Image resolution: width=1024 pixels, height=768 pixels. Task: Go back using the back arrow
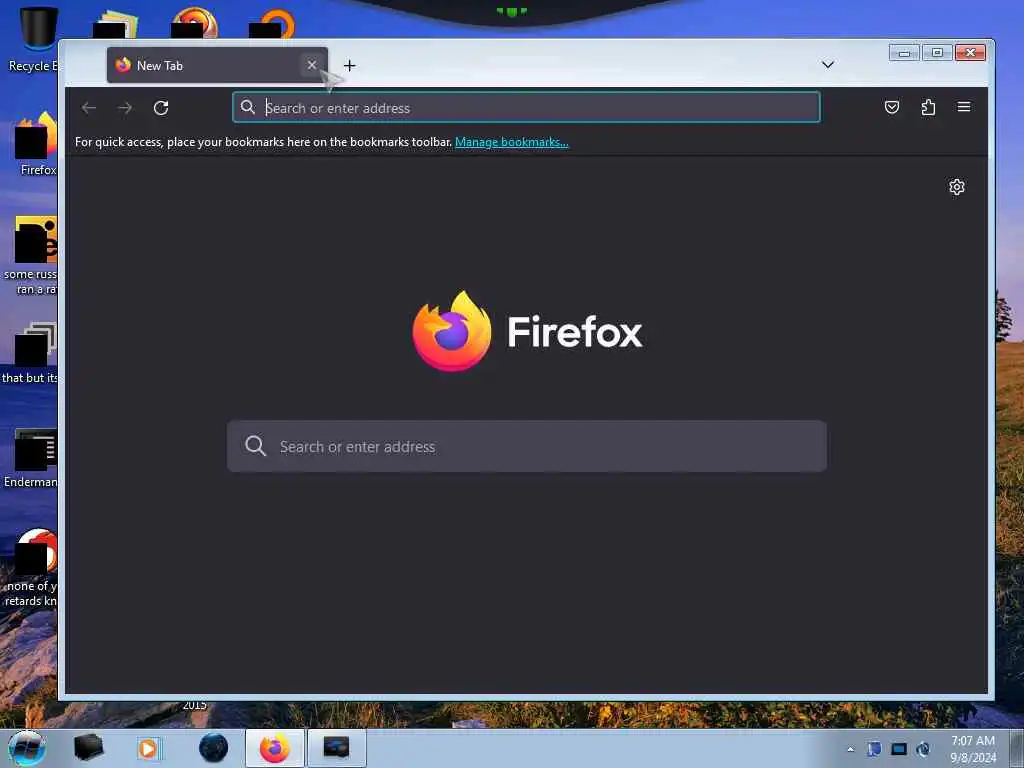pos(89,108)
